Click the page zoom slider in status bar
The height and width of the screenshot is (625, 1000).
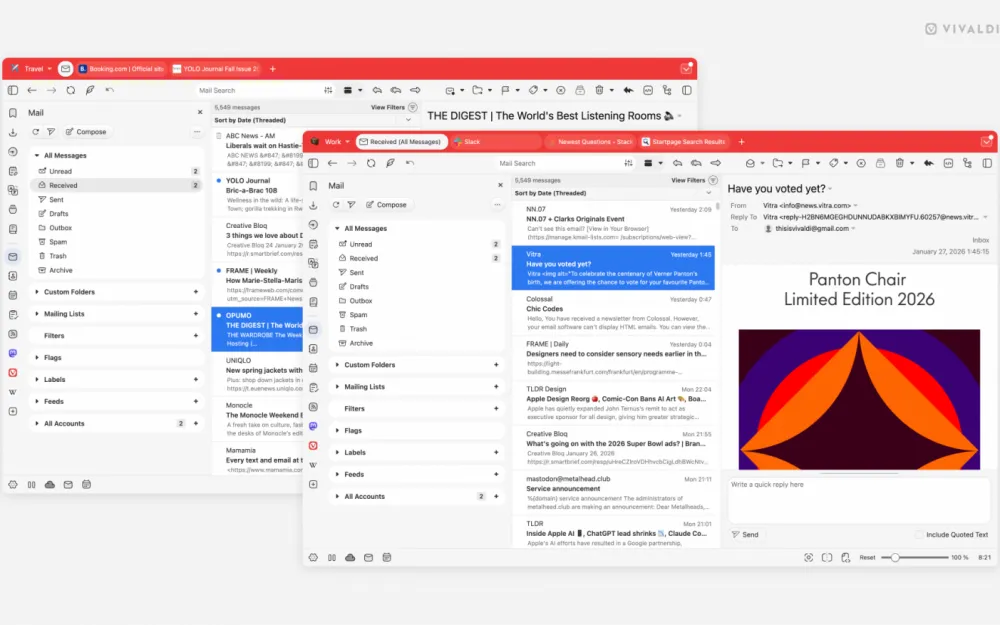tap(895, 557)
